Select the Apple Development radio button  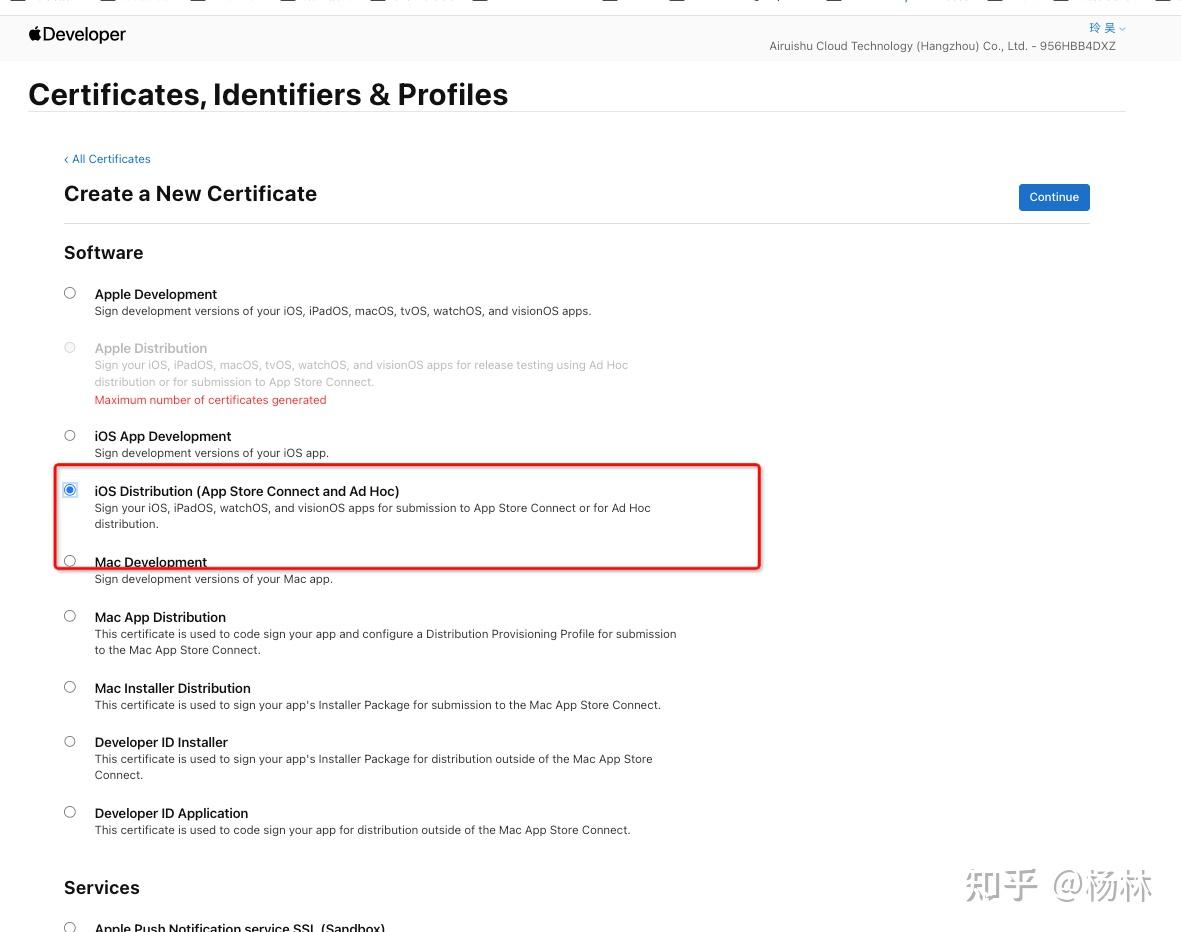coord(69,292)
